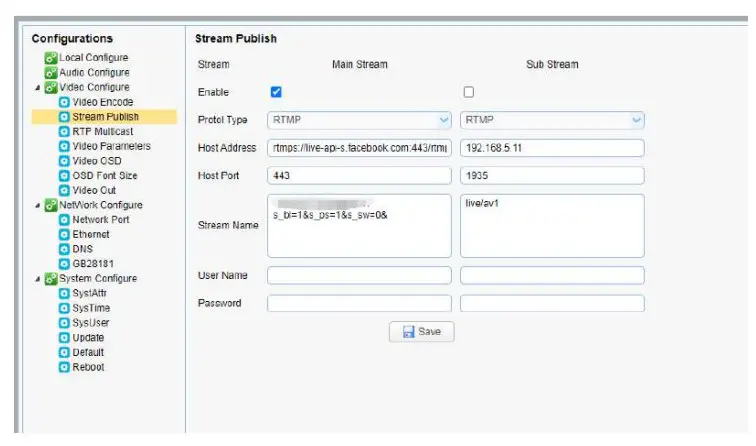This screenshot has height=446, width=756.
Task: Click the DNS item icon
Action: click(x=64, y=249)
